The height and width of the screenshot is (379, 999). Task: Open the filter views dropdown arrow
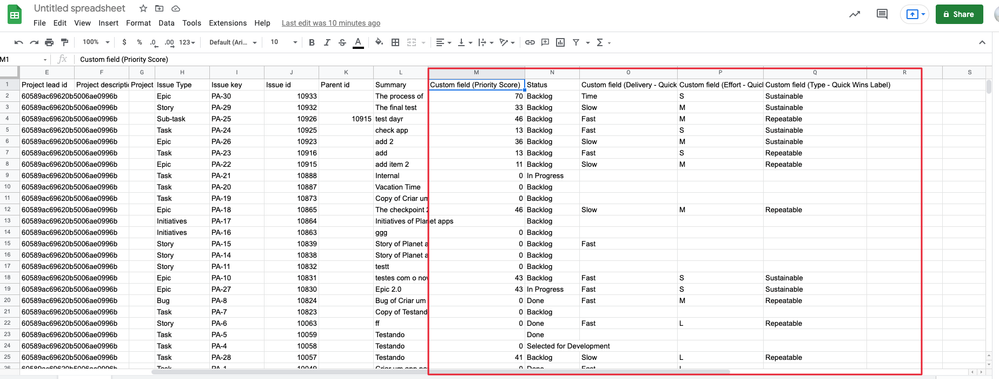coord(587,43)
